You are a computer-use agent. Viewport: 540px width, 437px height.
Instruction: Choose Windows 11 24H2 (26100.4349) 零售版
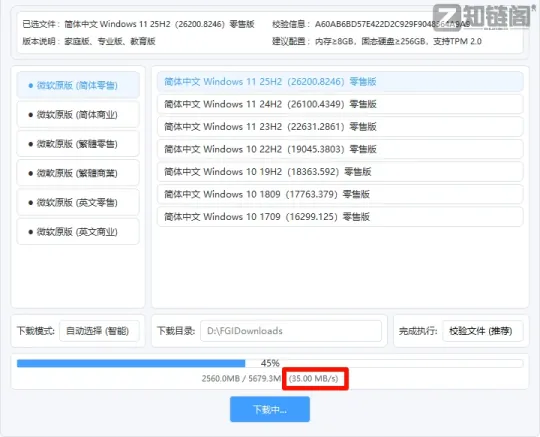point(340,104)
